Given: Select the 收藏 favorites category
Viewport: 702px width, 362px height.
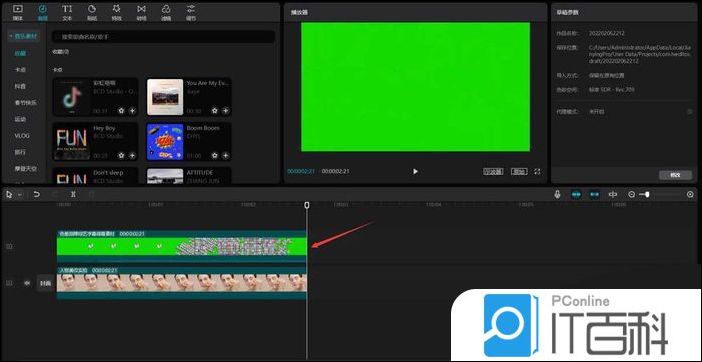Looking at the screenshot, I should [20, 53].
